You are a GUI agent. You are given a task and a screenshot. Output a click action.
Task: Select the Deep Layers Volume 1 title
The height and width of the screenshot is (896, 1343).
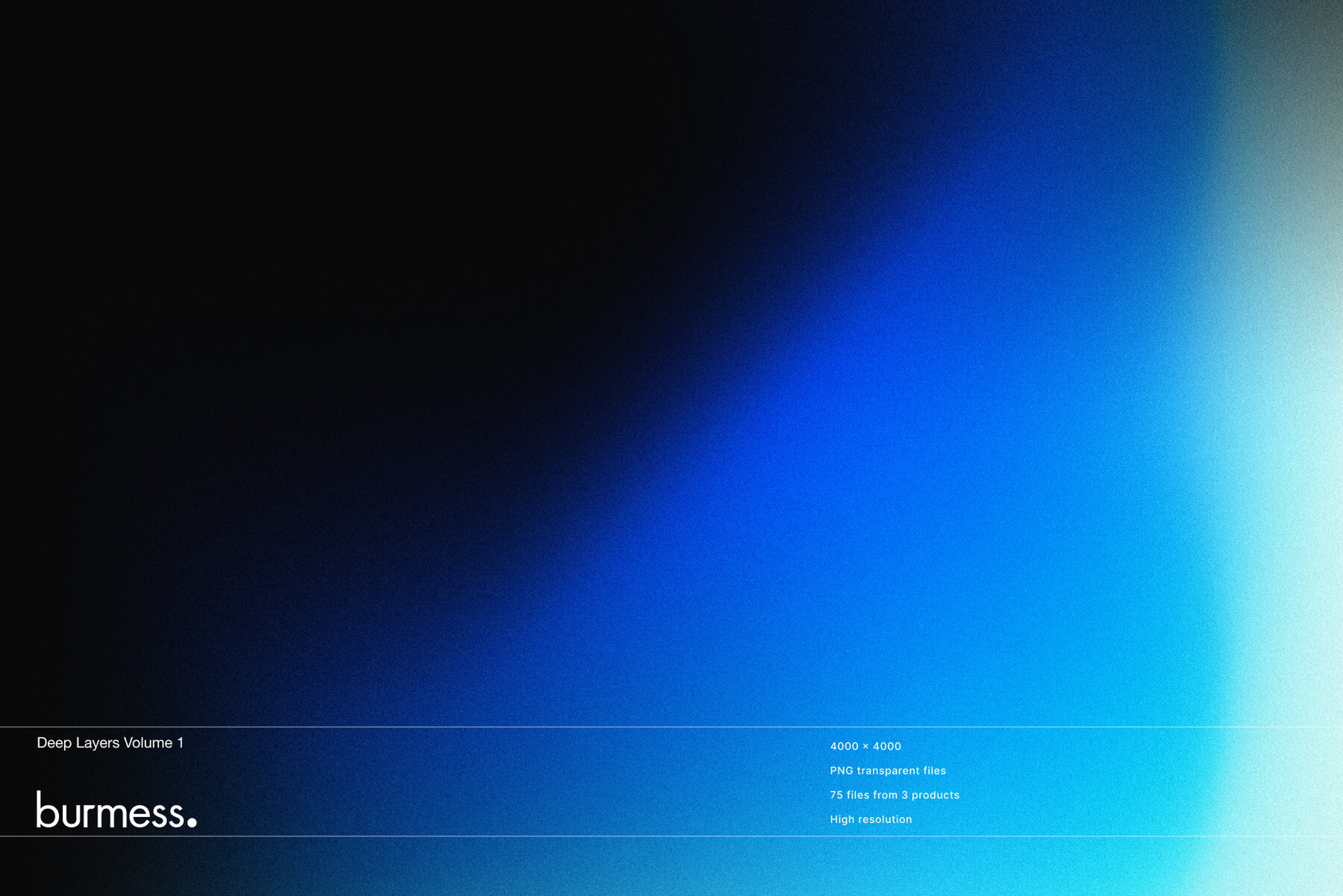click(x=110, y=743)
